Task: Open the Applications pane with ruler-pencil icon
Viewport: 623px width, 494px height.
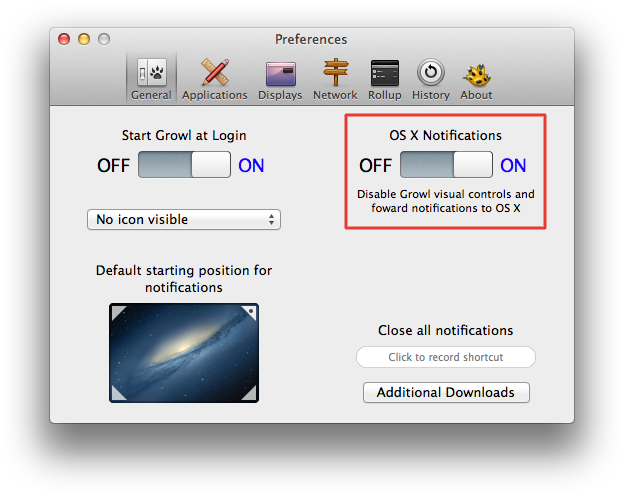Action: (215, 79)
